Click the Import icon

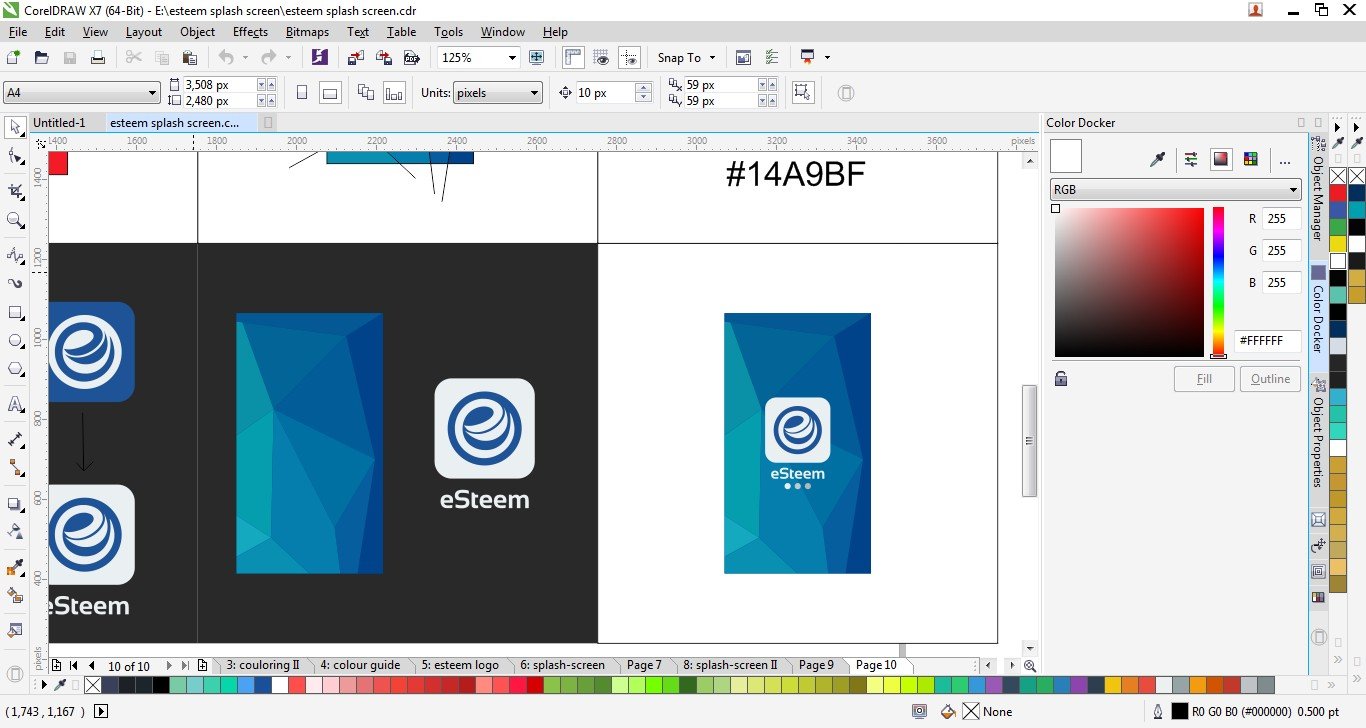(356, 58)
